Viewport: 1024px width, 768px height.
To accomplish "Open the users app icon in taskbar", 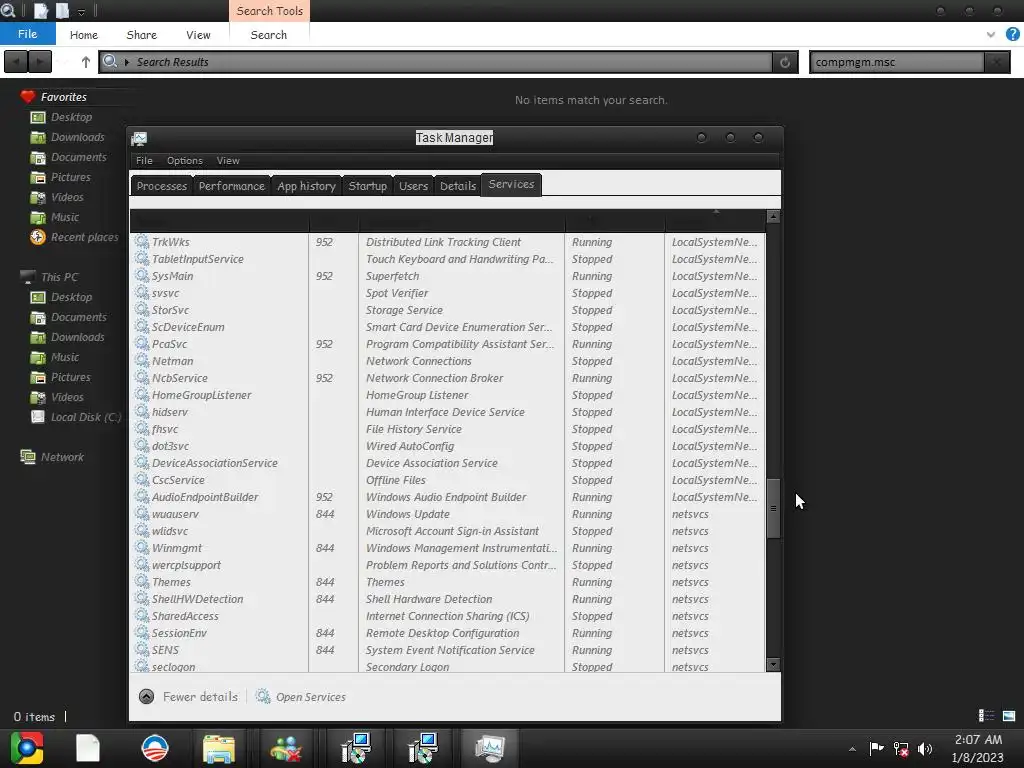I will point(285,748).
